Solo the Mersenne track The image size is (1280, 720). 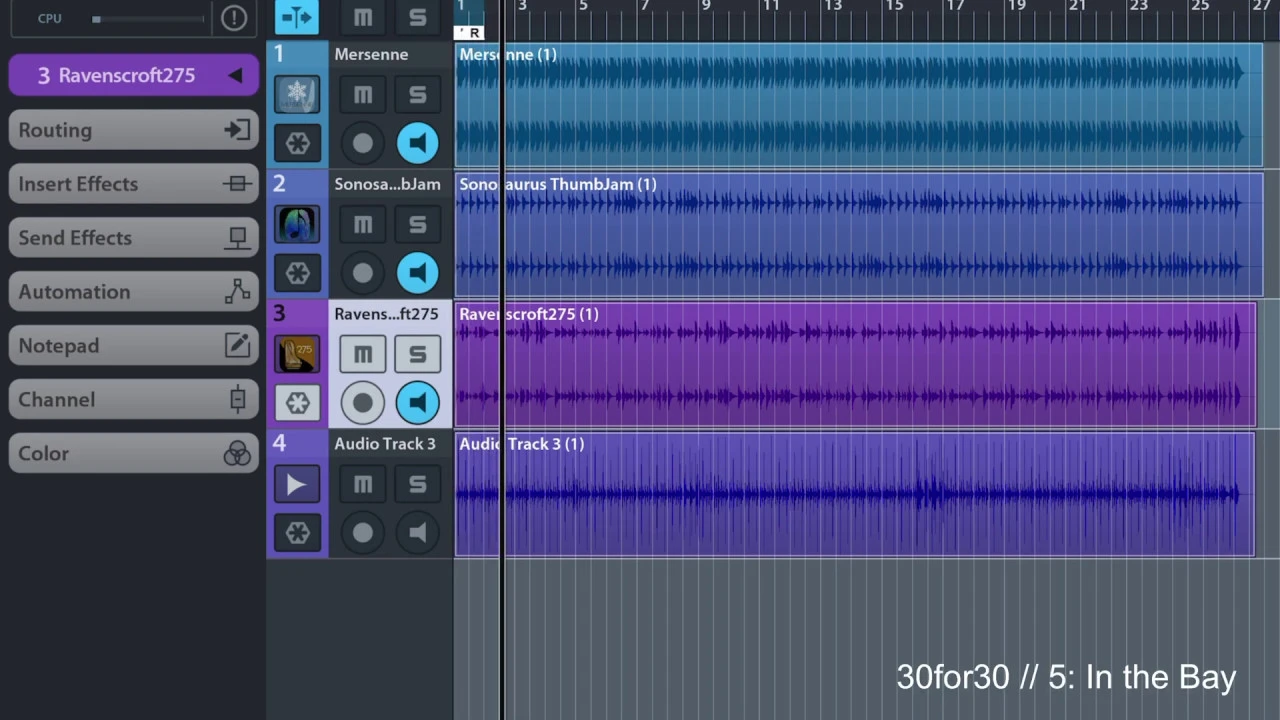(x=417, y=95)
